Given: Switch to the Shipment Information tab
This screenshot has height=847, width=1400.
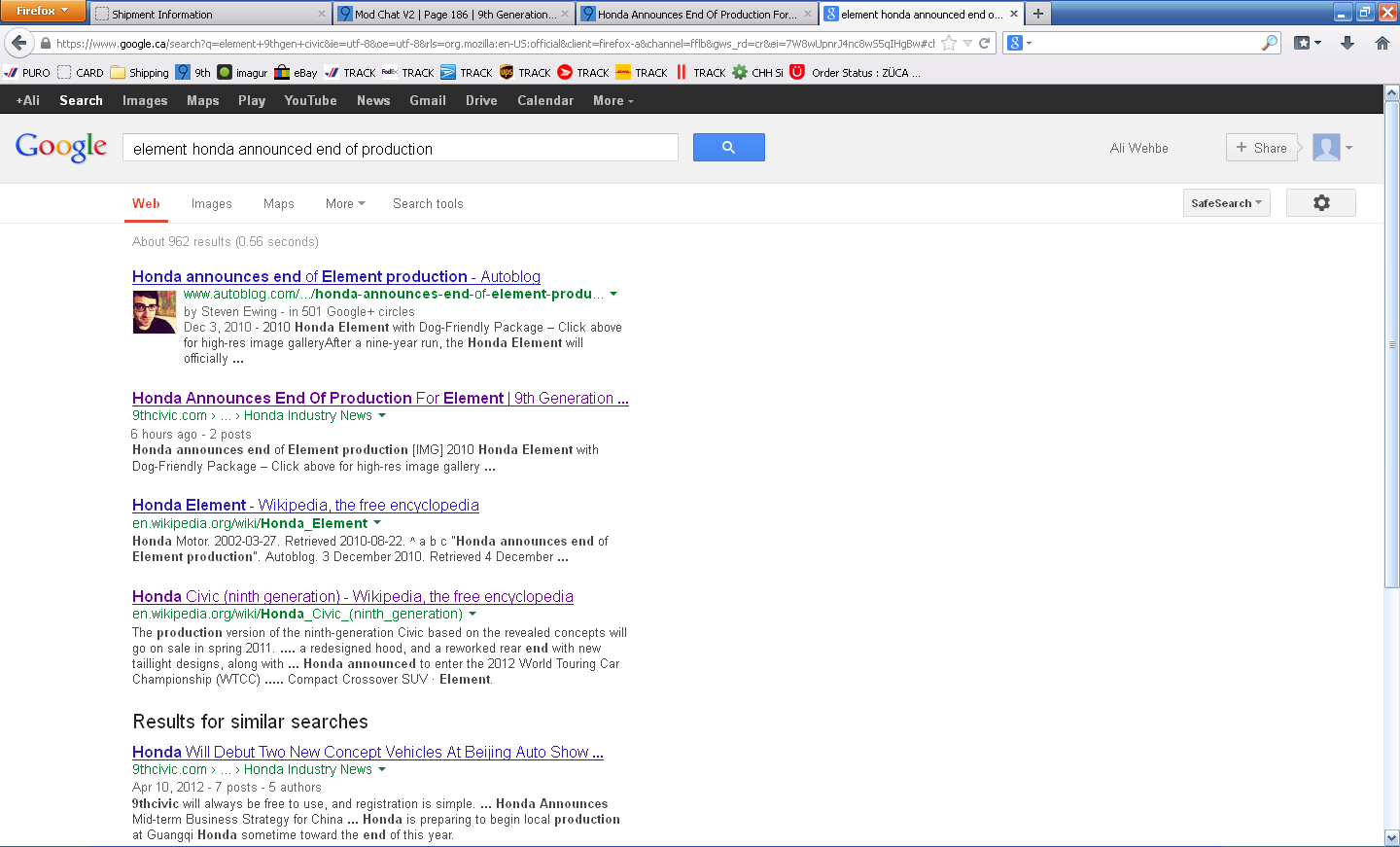Looking at the screenshot, I should (209, 14).
